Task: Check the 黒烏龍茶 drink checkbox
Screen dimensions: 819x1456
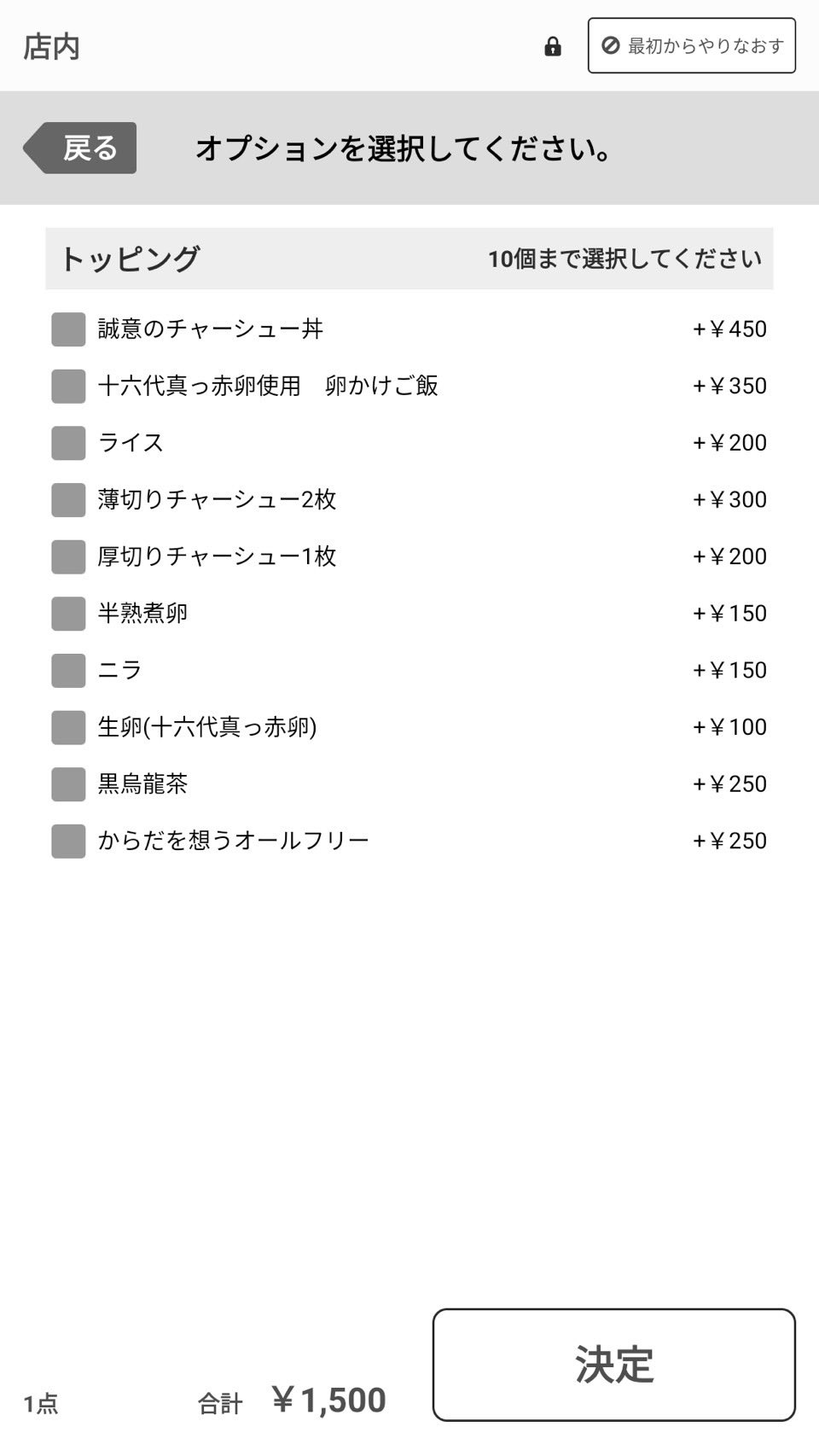Action: click(x=68, y=784)
